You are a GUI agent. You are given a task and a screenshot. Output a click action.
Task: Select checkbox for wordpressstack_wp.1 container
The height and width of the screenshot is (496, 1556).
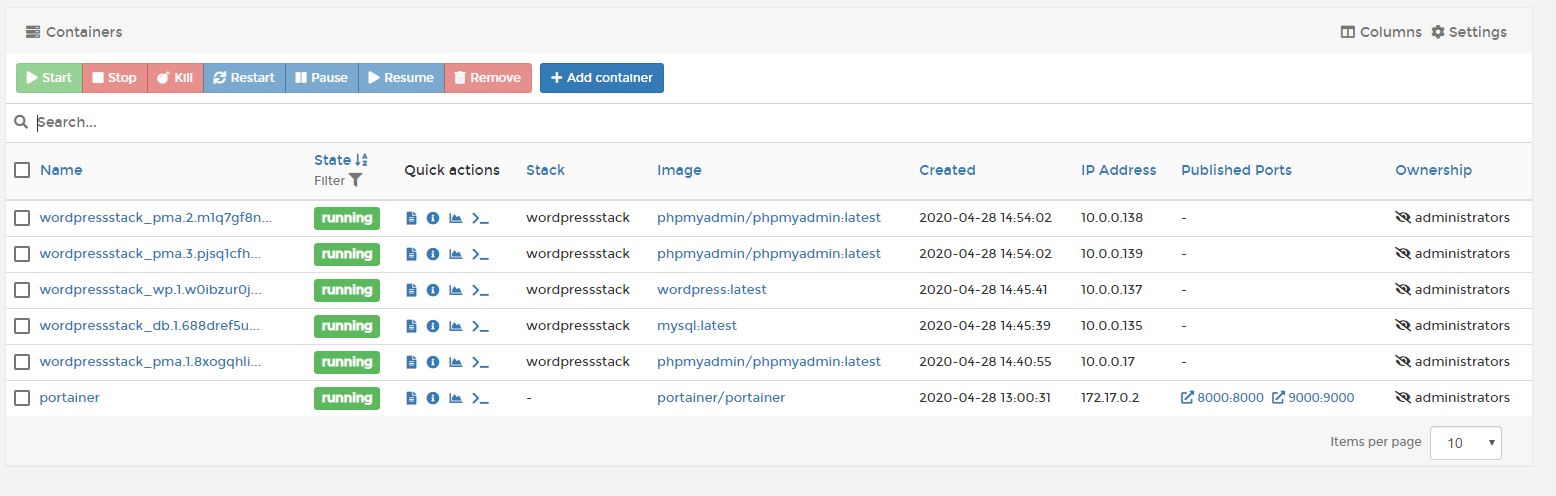pos(22,290)
